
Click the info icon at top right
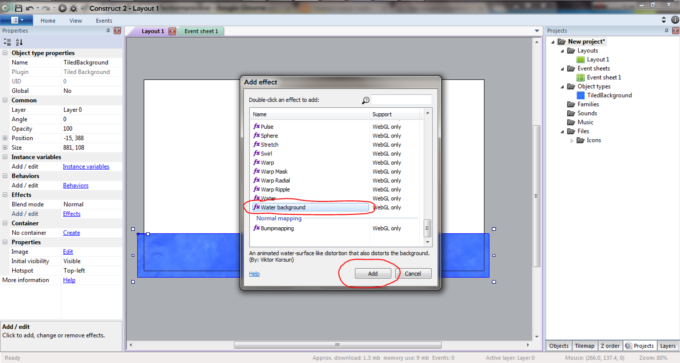tap(675, 20)
